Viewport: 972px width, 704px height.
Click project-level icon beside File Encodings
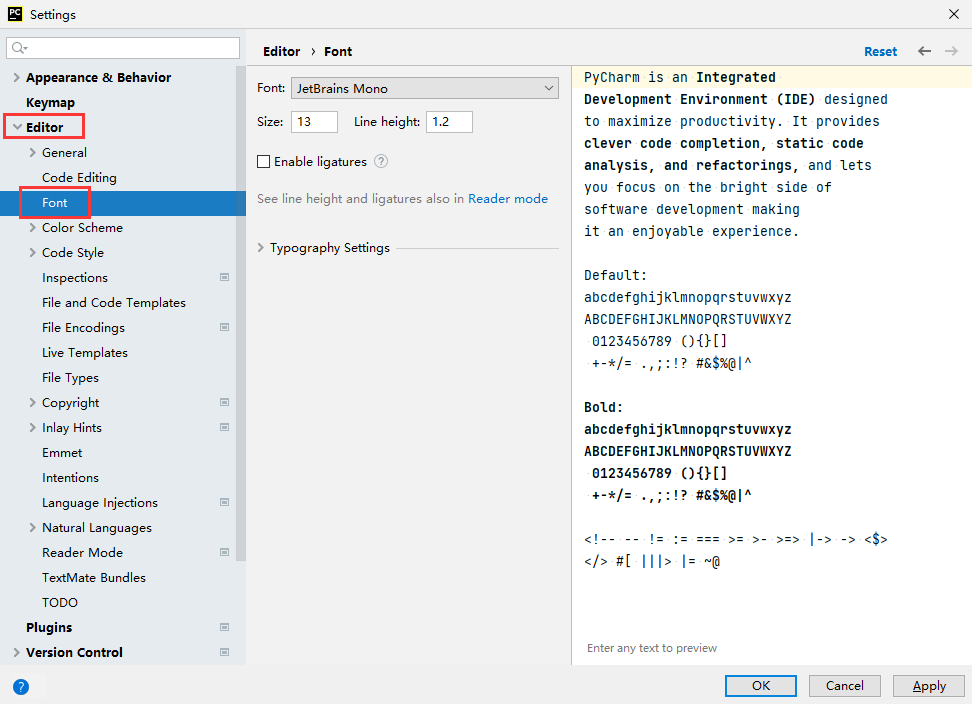pyautogui.click(x=224, y=327)
